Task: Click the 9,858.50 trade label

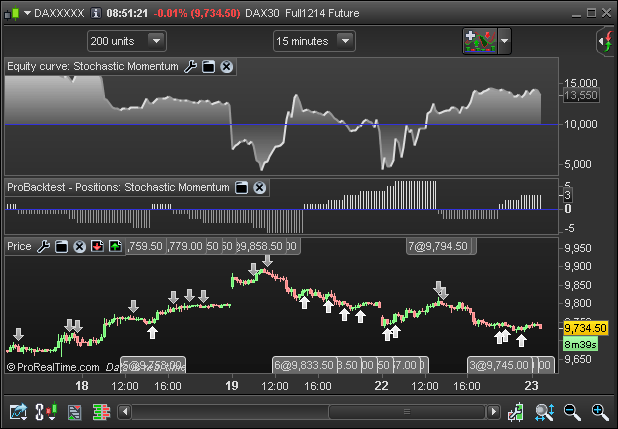Action: click(261, 246)
